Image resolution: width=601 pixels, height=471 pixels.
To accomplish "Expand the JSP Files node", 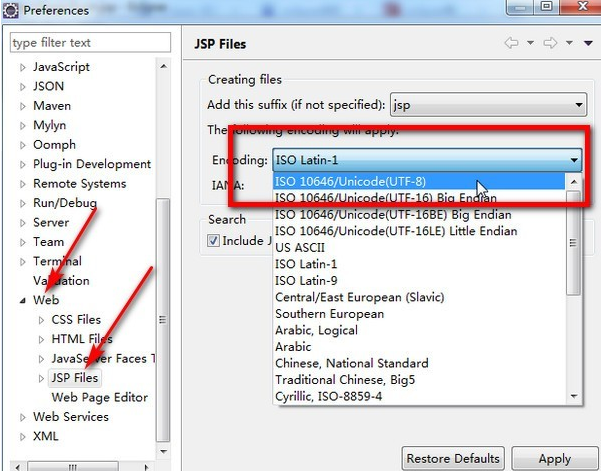I will point(41,379).
